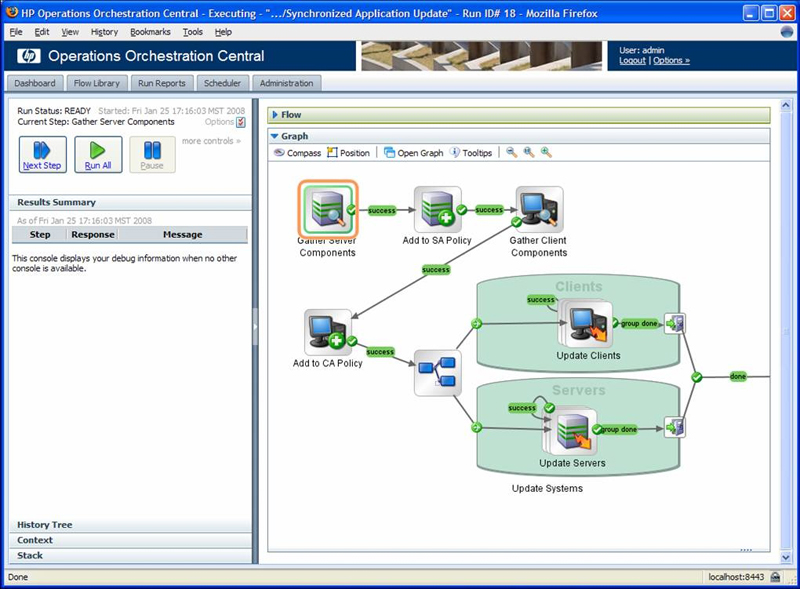800x589 pixels.
Task: Click the Clients lane start connector
Action: 477,324
